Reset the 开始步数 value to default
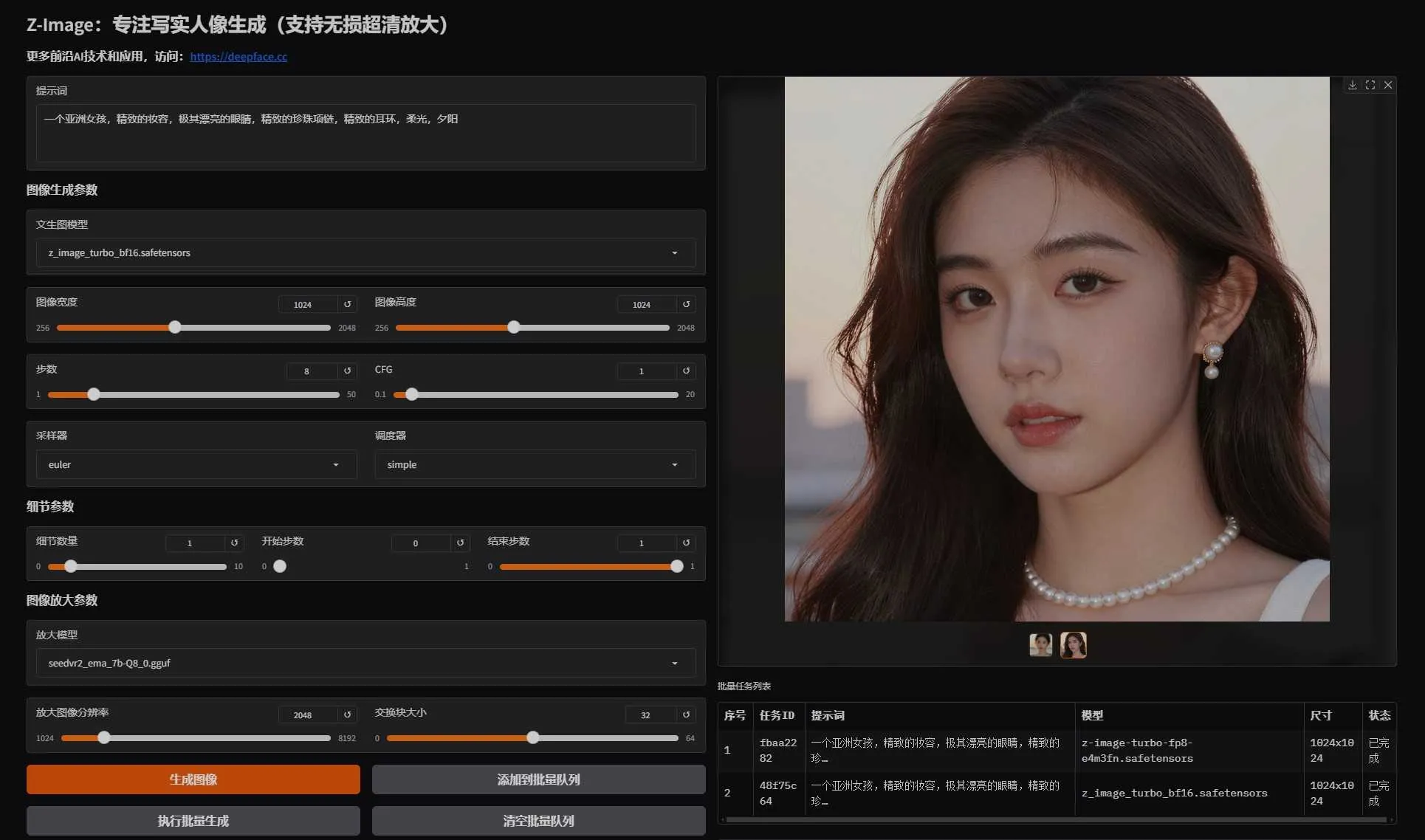 coord(459,543)
